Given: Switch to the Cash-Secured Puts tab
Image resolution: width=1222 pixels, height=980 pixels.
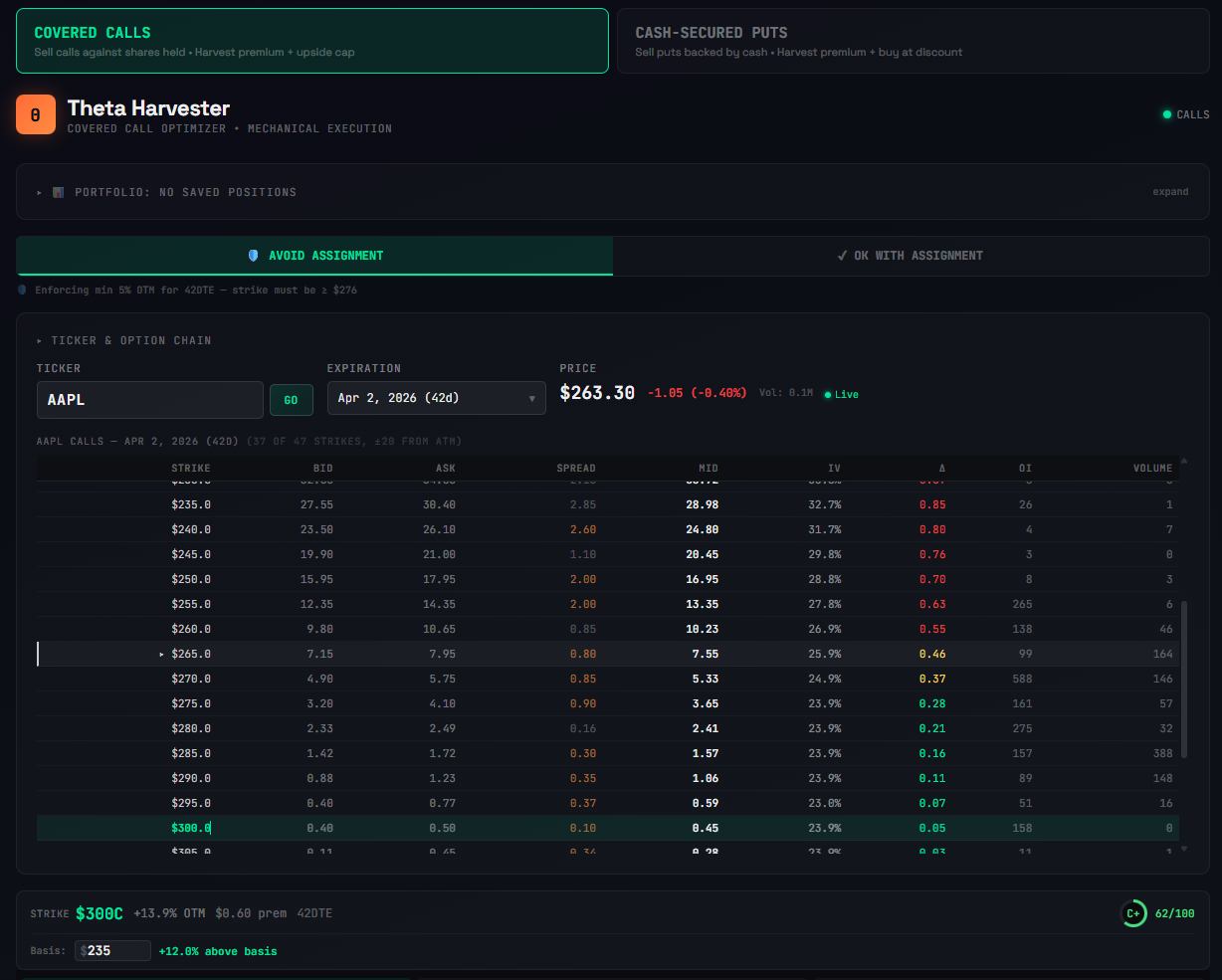Looking at the screenshot, I should pyautogui.click(x=913, y=41).
